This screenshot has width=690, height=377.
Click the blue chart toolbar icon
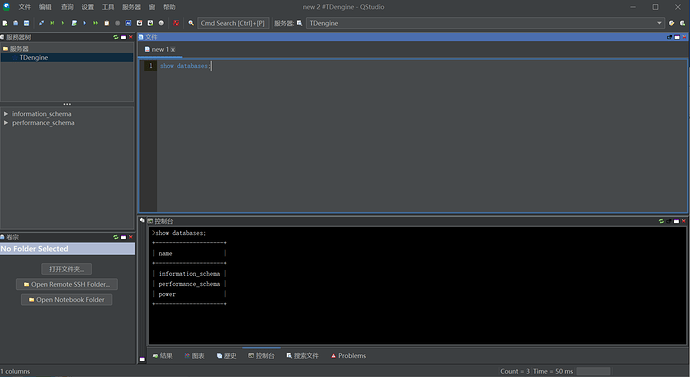128,23
